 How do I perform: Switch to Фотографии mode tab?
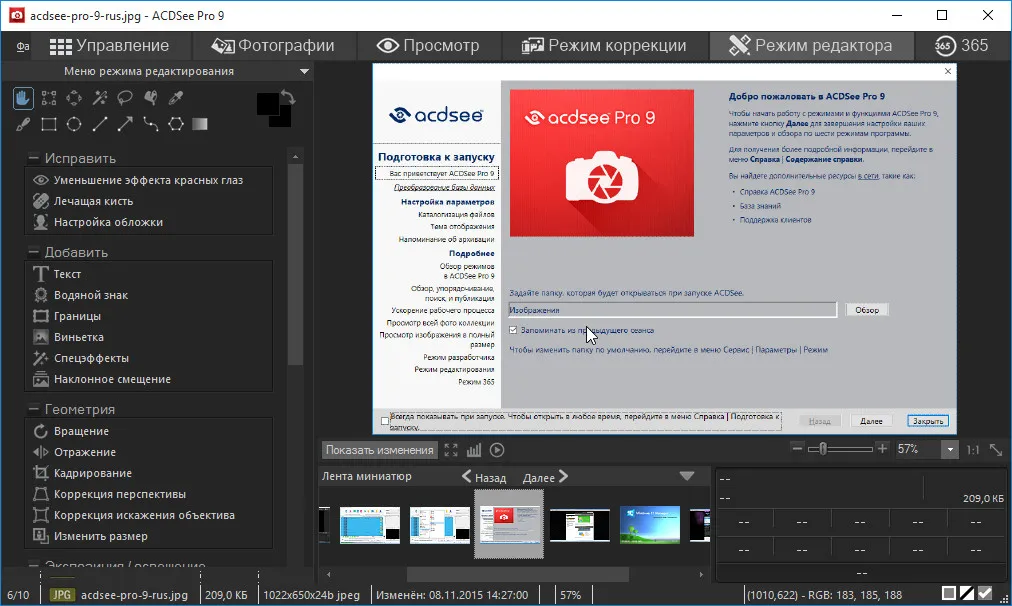(x=273, y=46)
